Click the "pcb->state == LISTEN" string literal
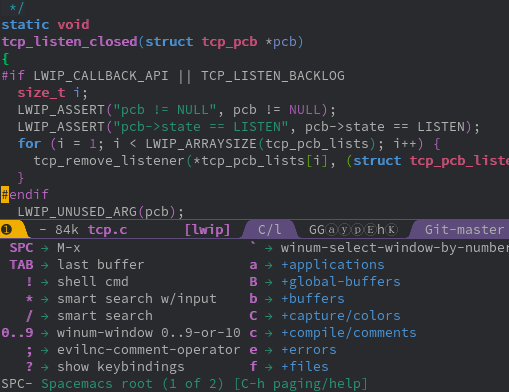509x392 pixels. 201,127
